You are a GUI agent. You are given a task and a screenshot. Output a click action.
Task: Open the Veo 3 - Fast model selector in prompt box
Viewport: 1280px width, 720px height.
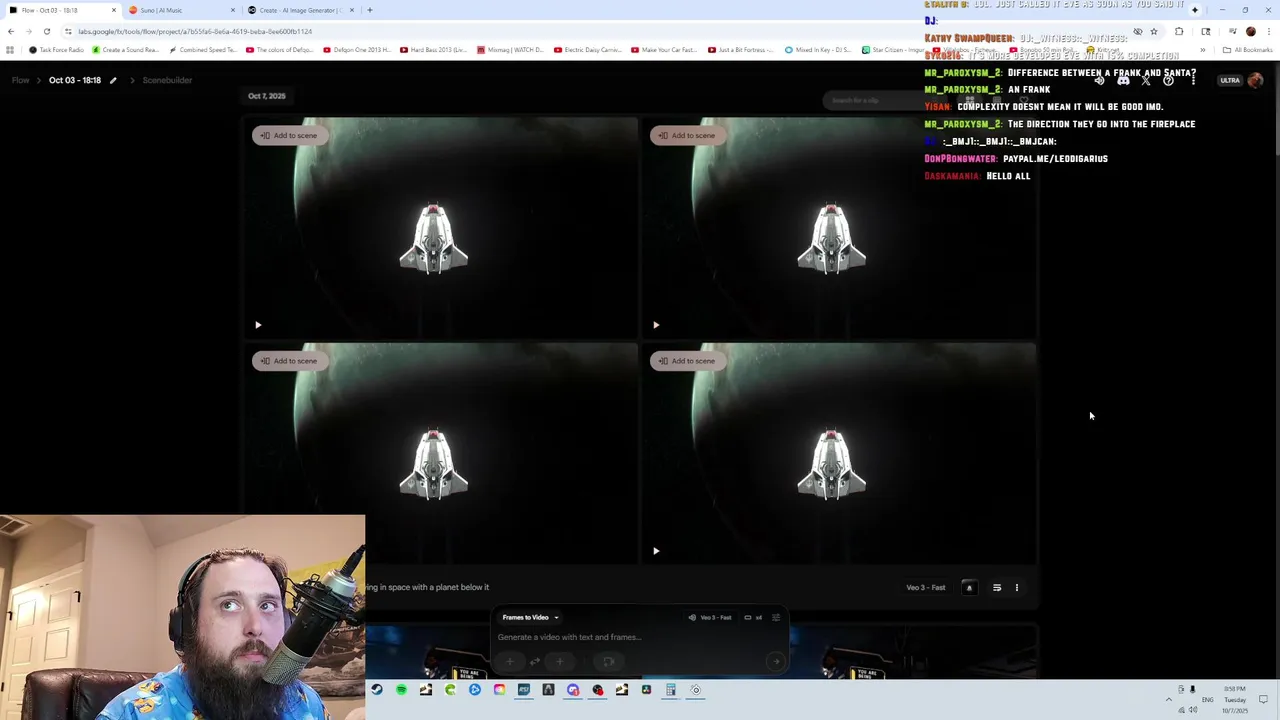[710, 617]
